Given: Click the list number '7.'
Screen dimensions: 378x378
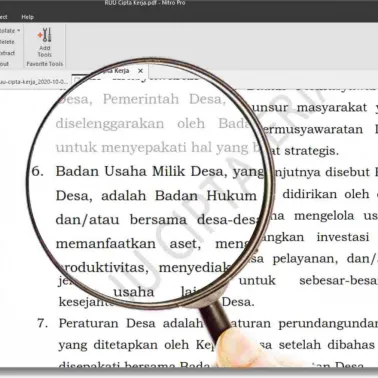Looking at the screenshot, I should pos(42,323).
